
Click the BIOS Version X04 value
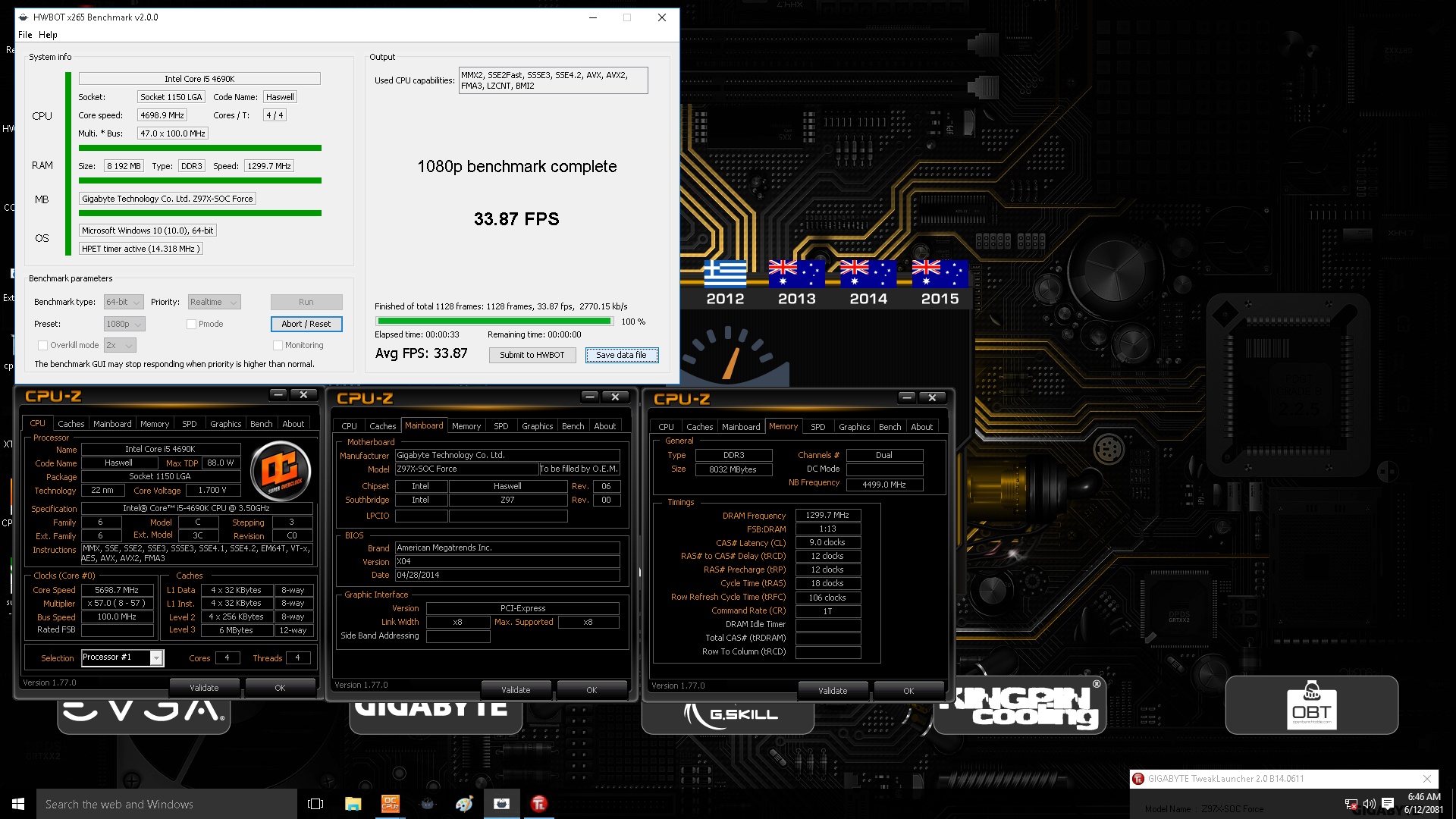coord(507,562)
